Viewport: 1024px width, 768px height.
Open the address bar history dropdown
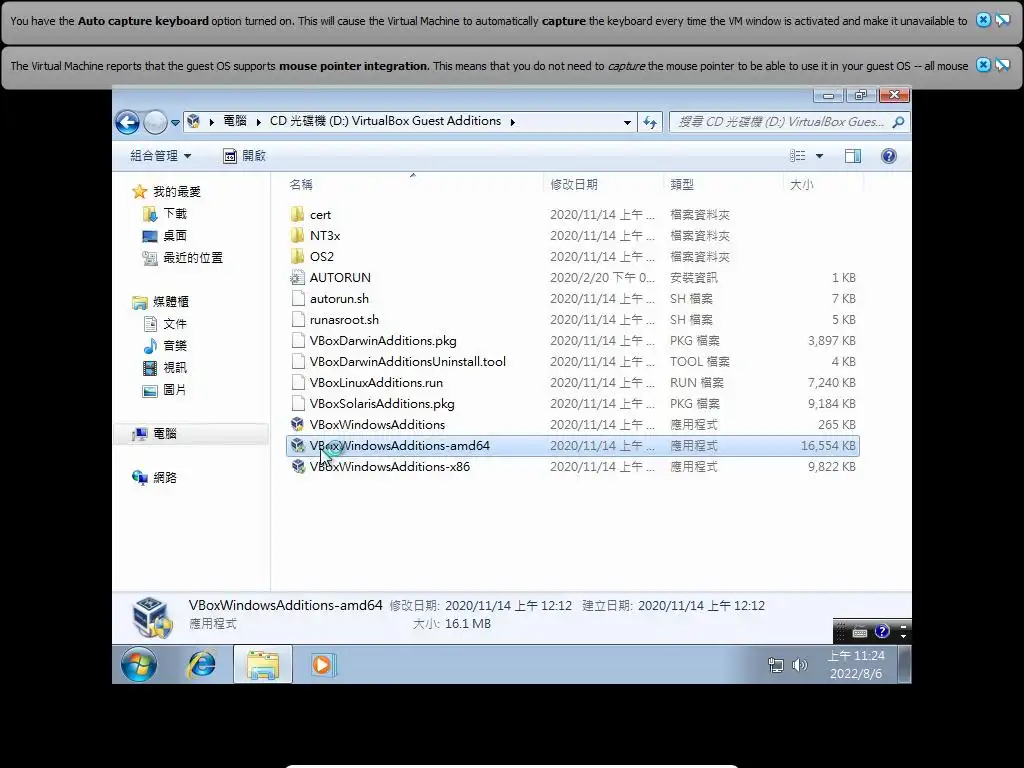627,122
